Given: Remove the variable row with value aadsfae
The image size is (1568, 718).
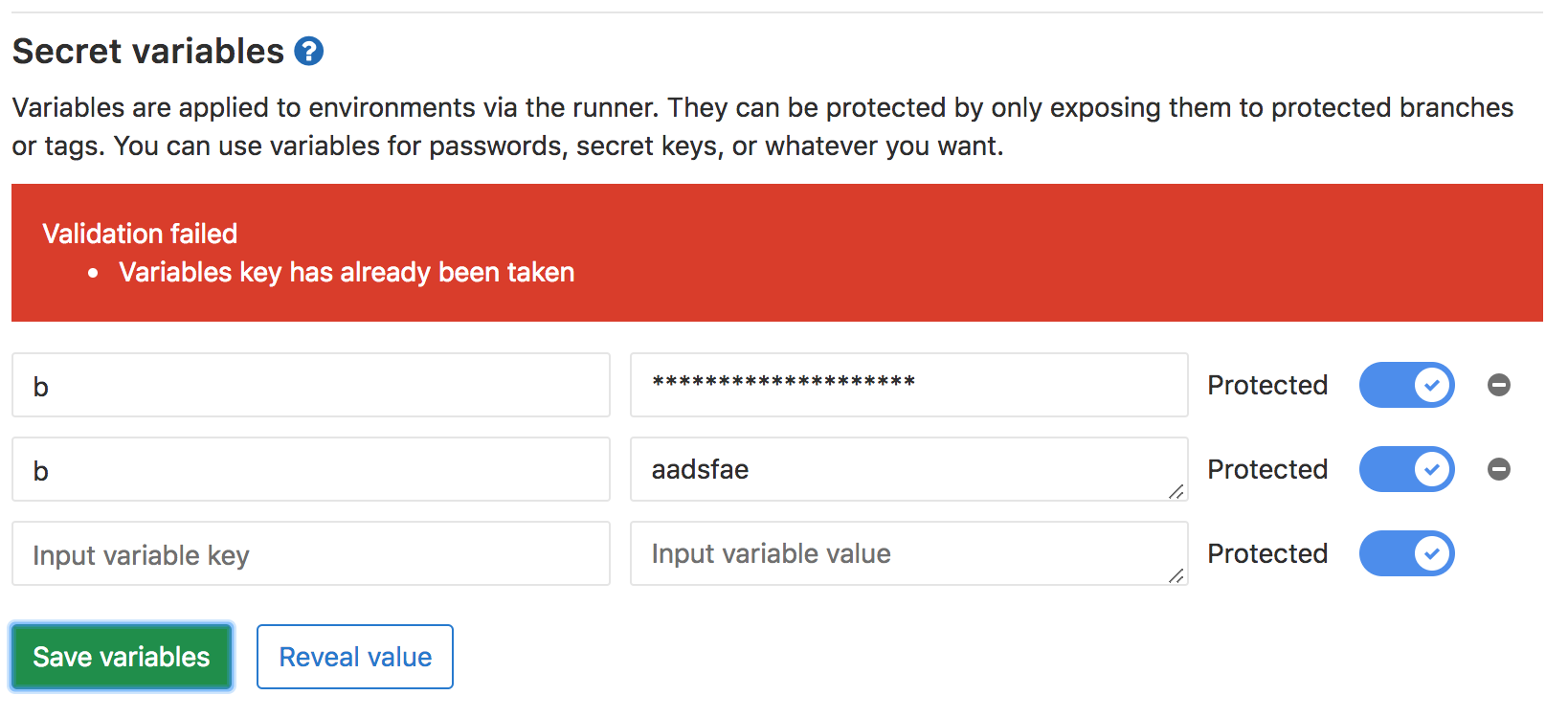Looking at the screenshot, I should pos(1498,469).
